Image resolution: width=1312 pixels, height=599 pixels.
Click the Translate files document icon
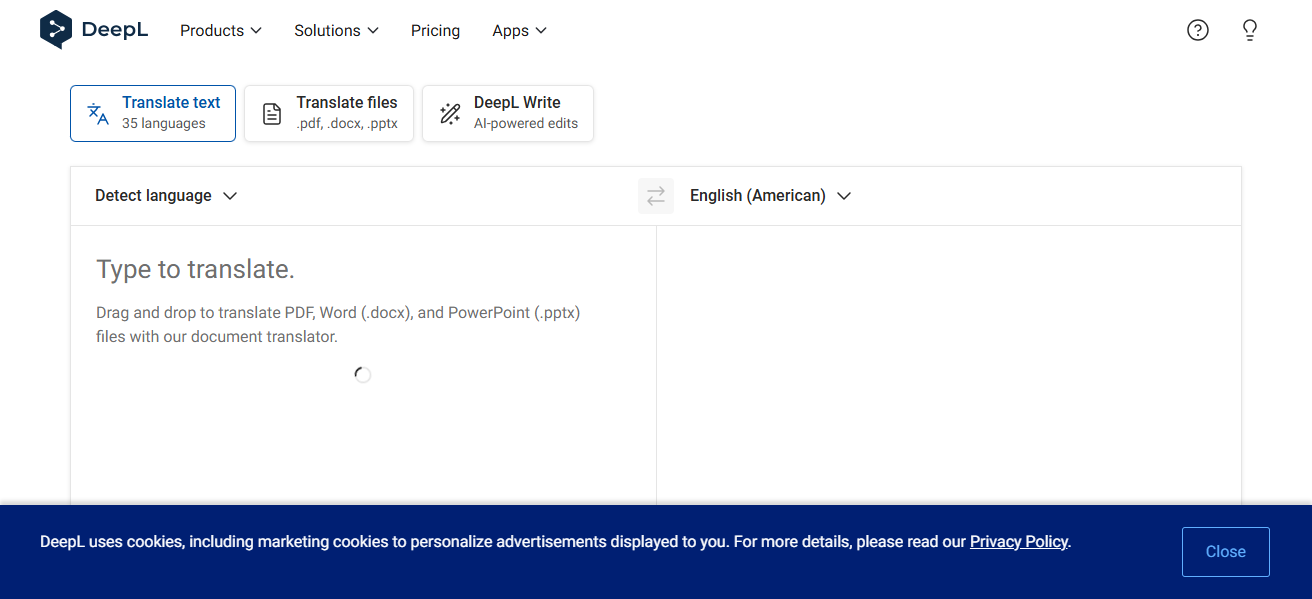[x=272, y=114]
